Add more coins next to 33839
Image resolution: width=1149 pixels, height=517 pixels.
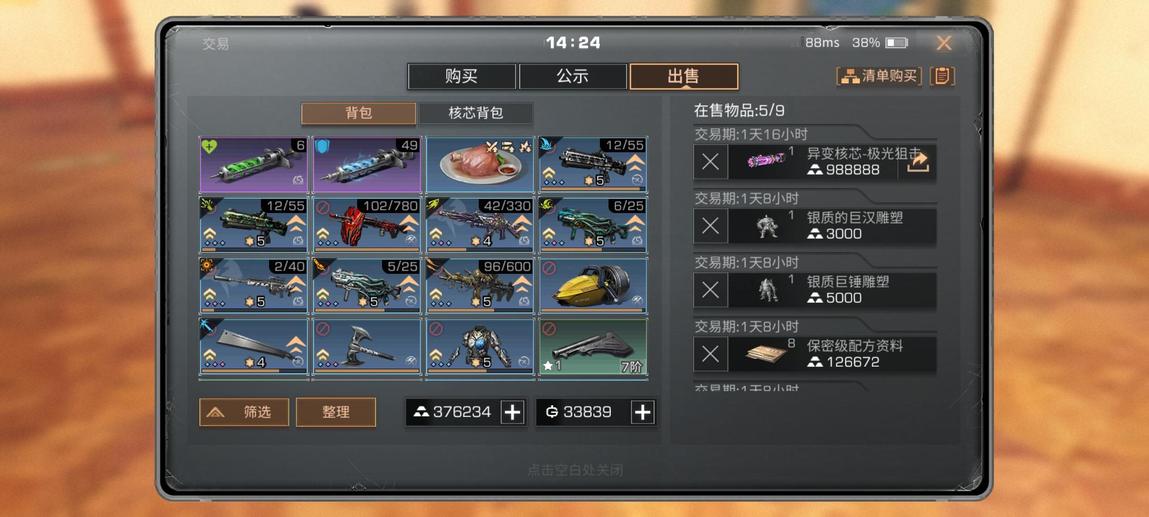click(x=642, y=412)
